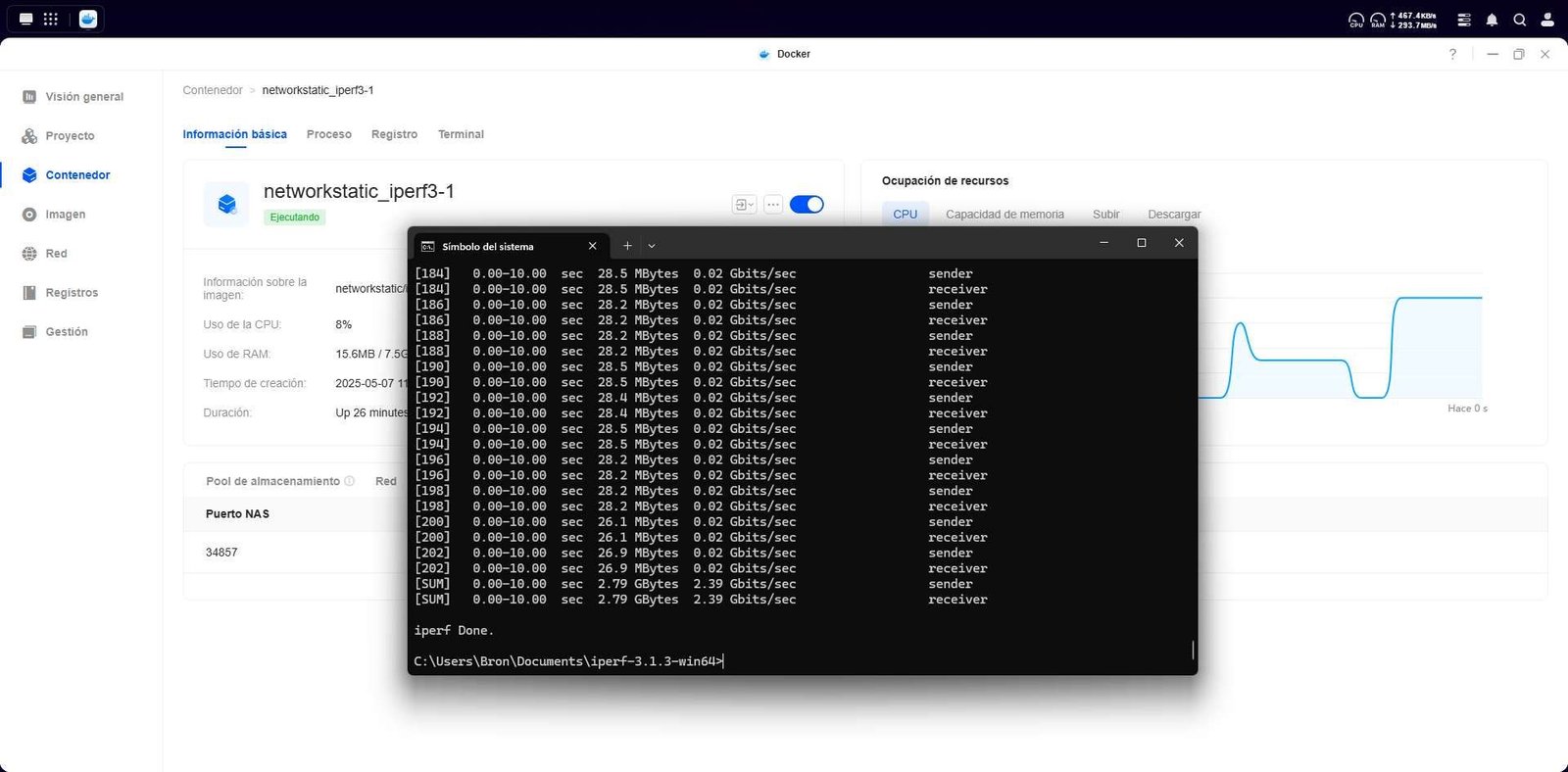Screen dimensions: 1568x772
Task: Open Gestión in the sidebar
Action: click(x=67, y=332)
